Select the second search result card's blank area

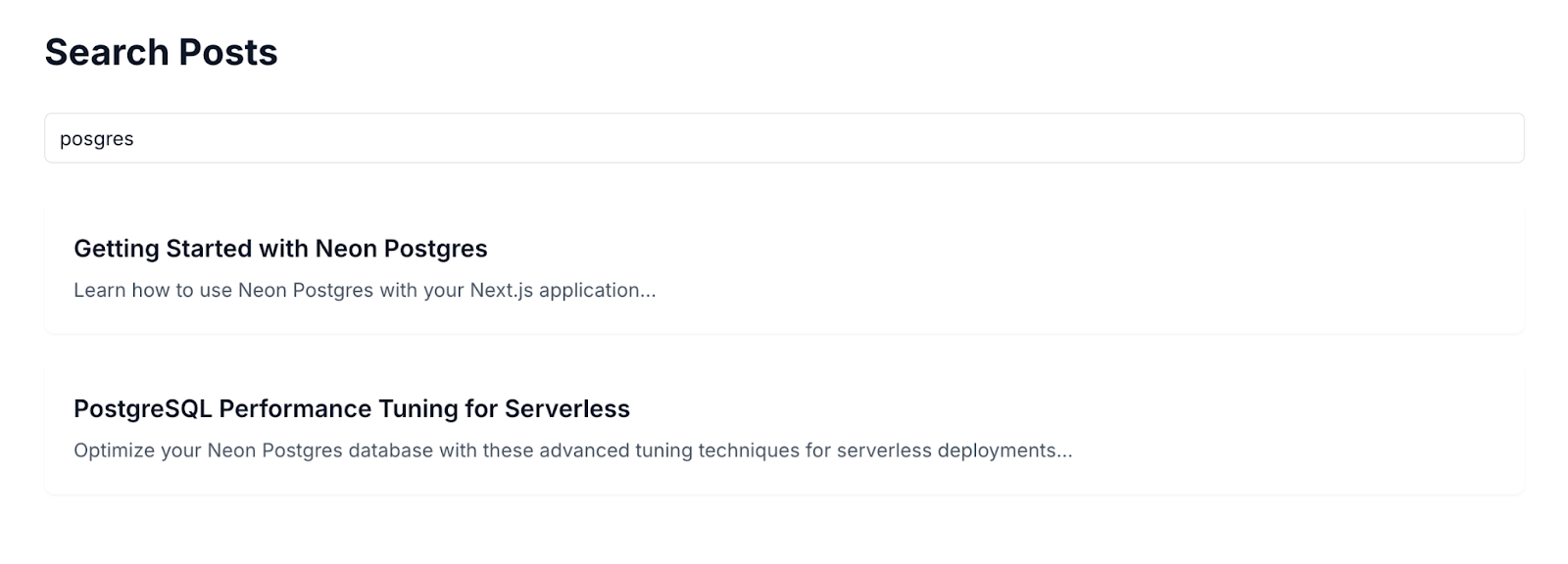1274,431
